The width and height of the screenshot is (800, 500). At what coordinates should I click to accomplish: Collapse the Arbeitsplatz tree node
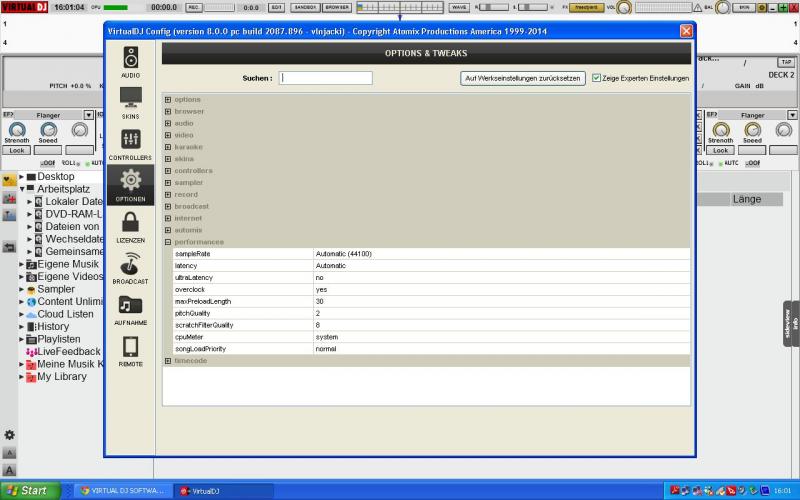(22, 189)
